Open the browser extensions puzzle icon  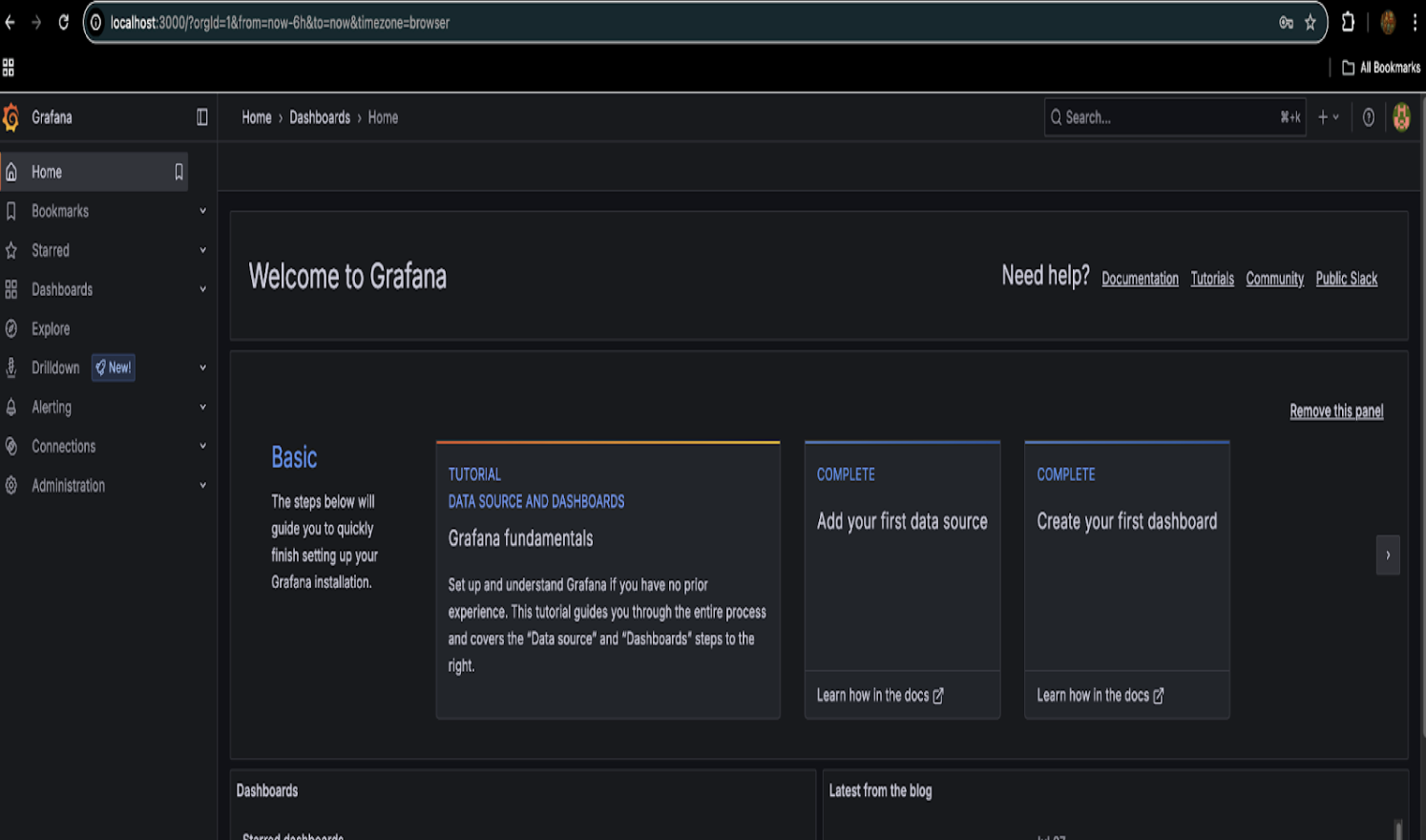point(1348,22)
